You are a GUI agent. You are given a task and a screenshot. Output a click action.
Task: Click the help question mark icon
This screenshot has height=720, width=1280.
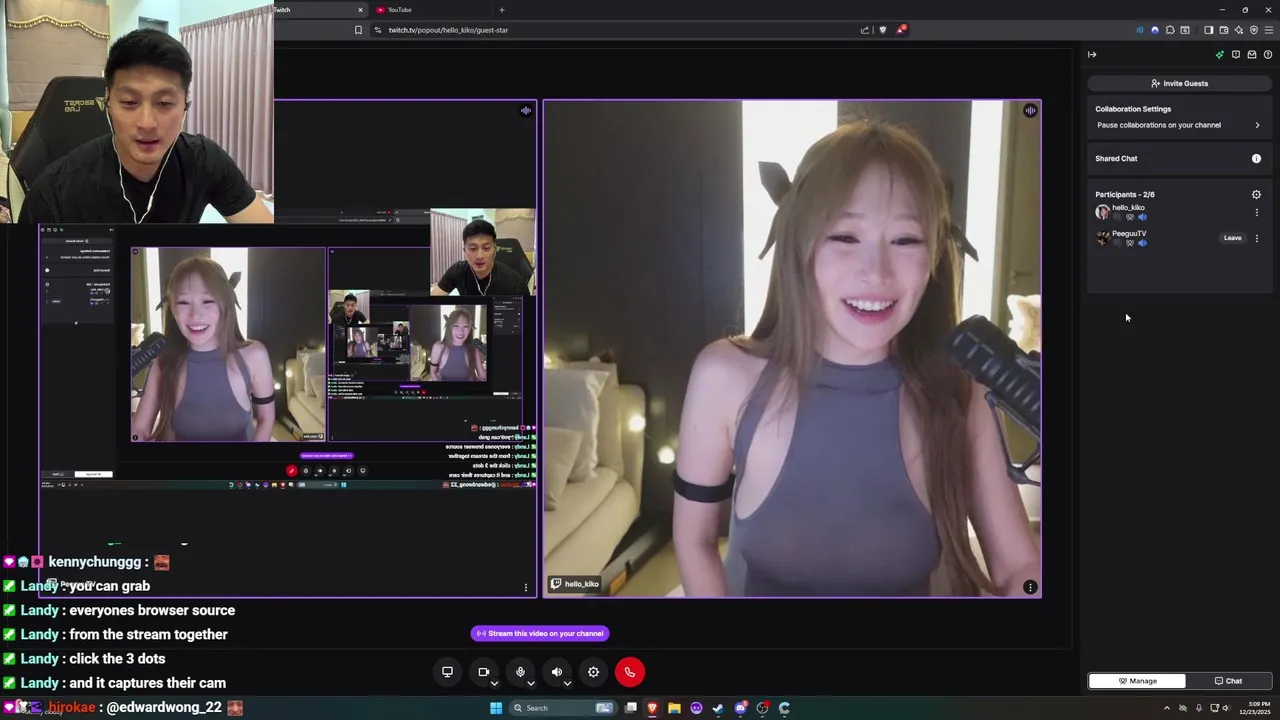click(1268, 55)
